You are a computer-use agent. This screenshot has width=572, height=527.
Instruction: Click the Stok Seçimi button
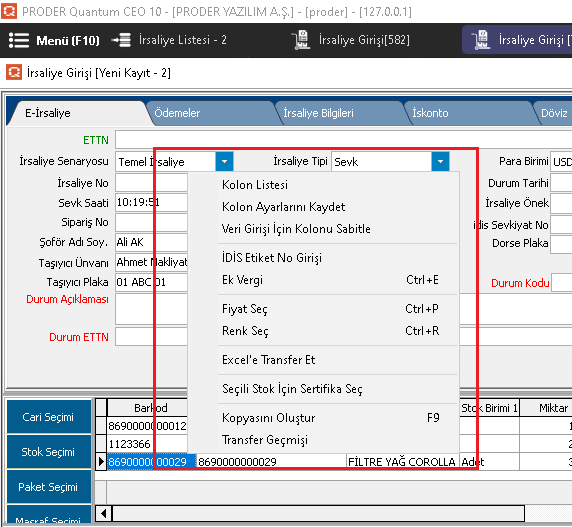pyautogui.click(x=49, y=452)
